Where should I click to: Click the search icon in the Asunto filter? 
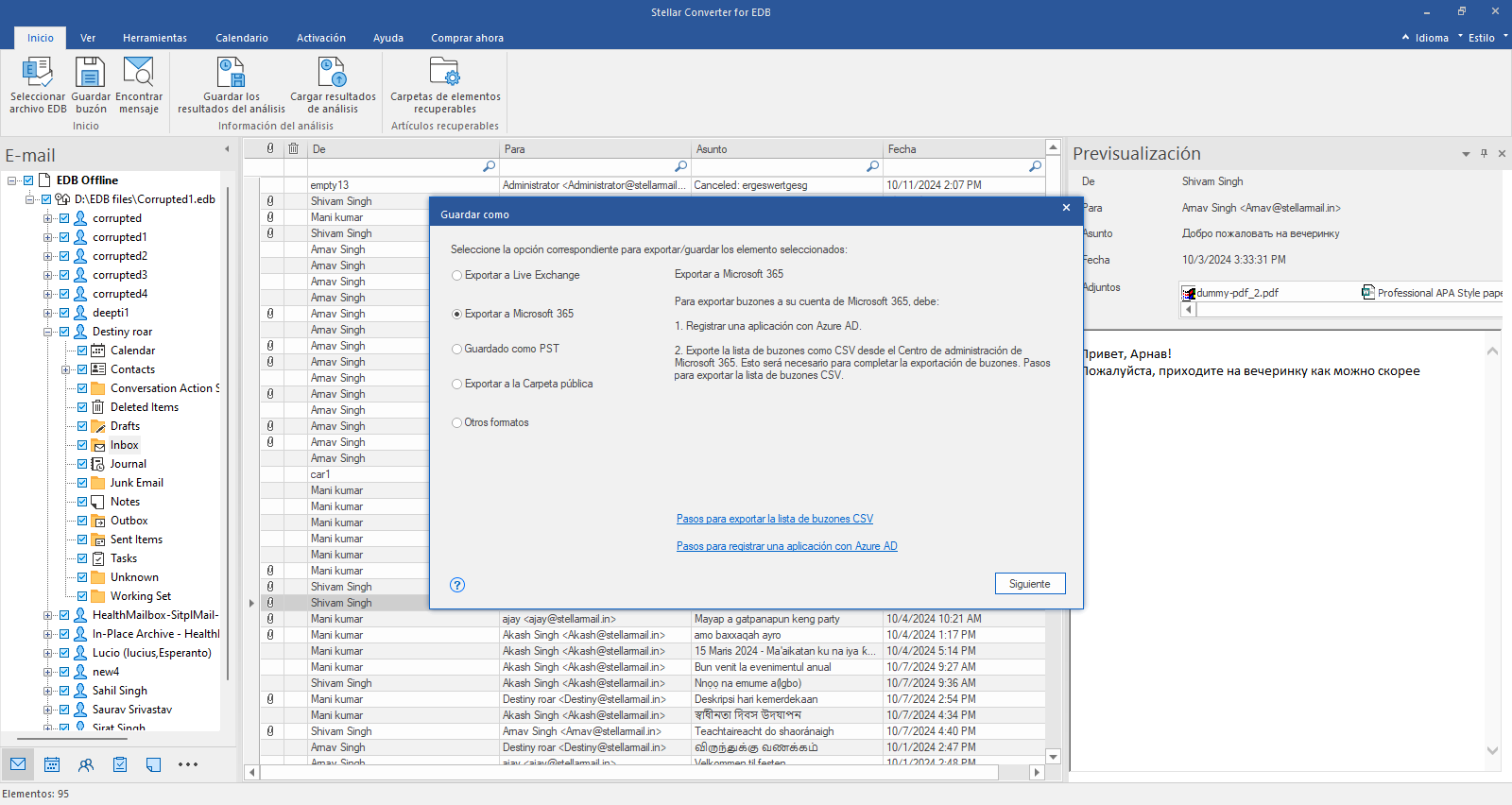click(872, 166)
